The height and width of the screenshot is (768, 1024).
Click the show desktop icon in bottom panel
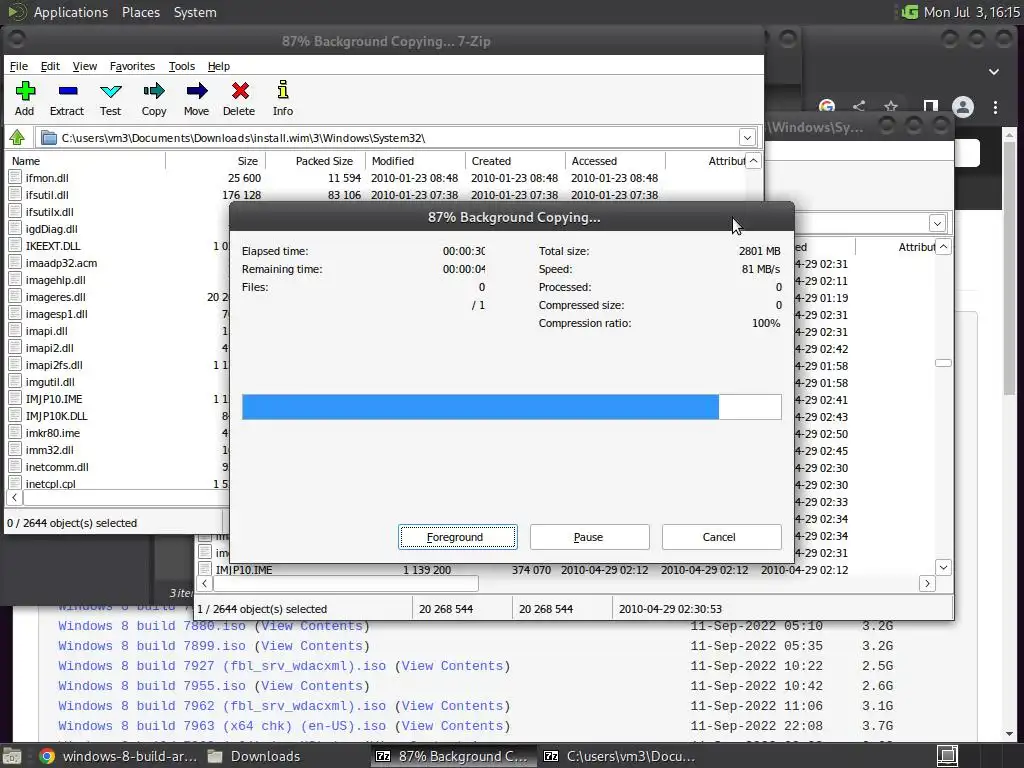[12, 756]
